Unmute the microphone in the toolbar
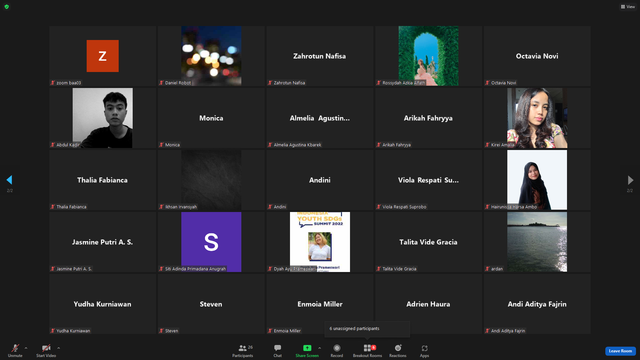Viewport: 640px width, 360px height. point(15,350)
